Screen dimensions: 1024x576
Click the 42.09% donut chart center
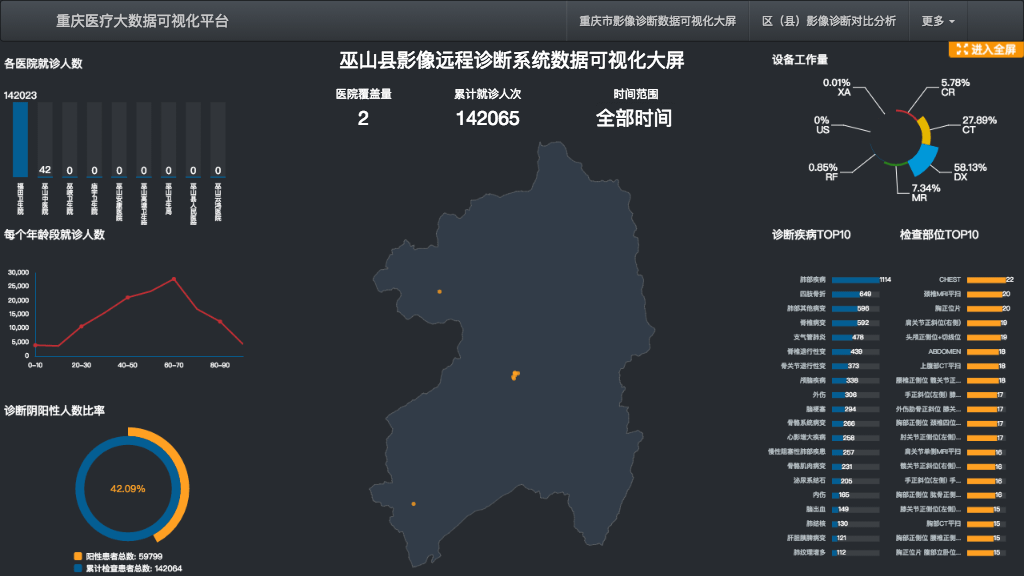[128, 489]
